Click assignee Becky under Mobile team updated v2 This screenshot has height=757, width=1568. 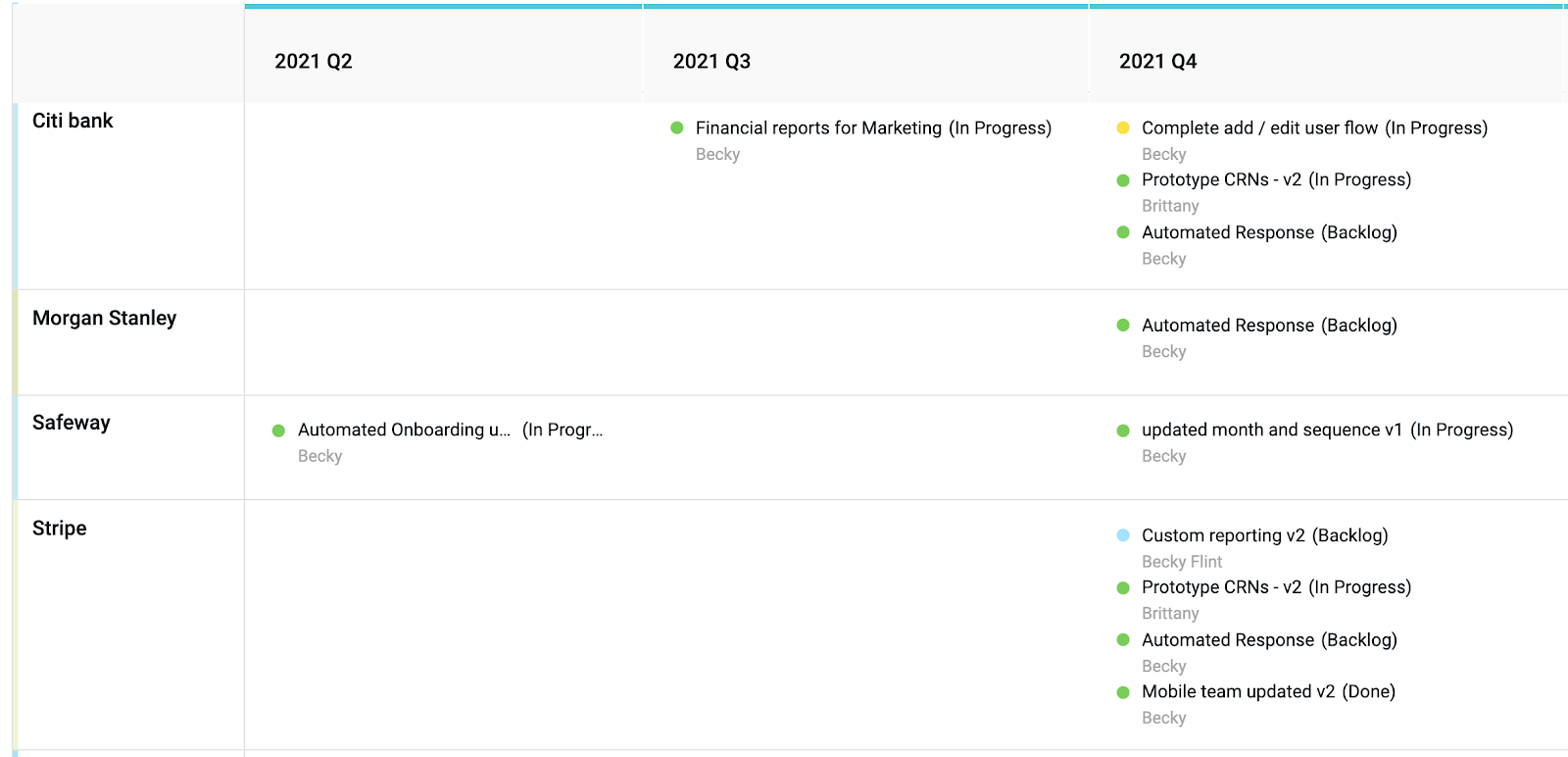tap(1163, 718)
